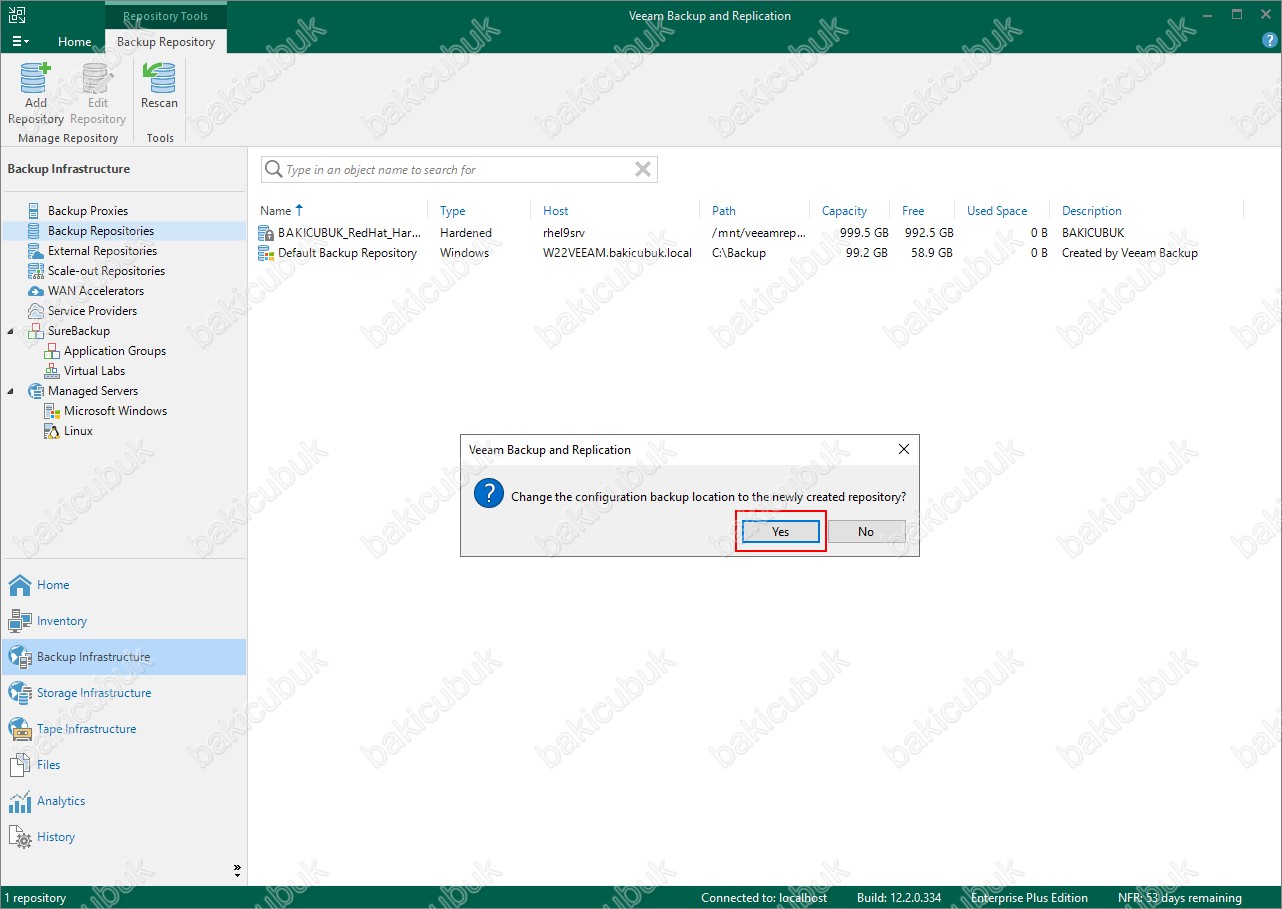
Task: Clear the search box with X icon
Action: [643, 170]
